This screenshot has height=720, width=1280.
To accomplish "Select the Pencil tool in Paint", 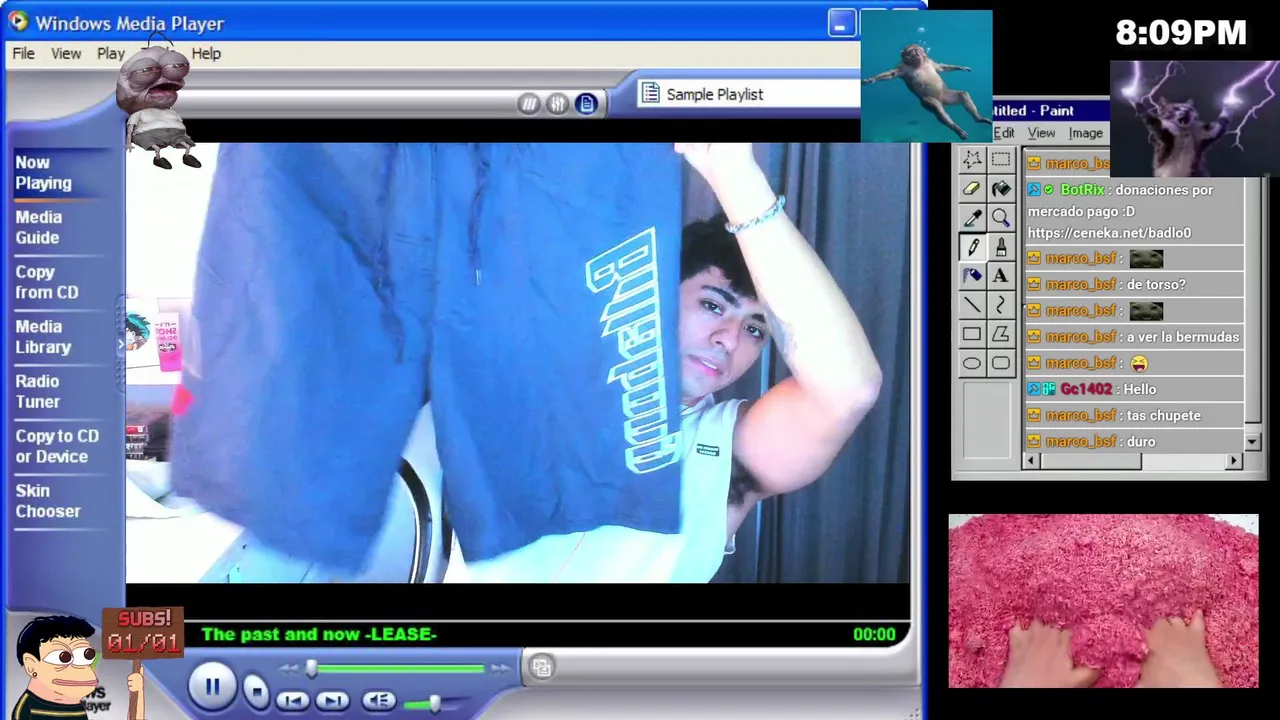I will click(972, 247).
